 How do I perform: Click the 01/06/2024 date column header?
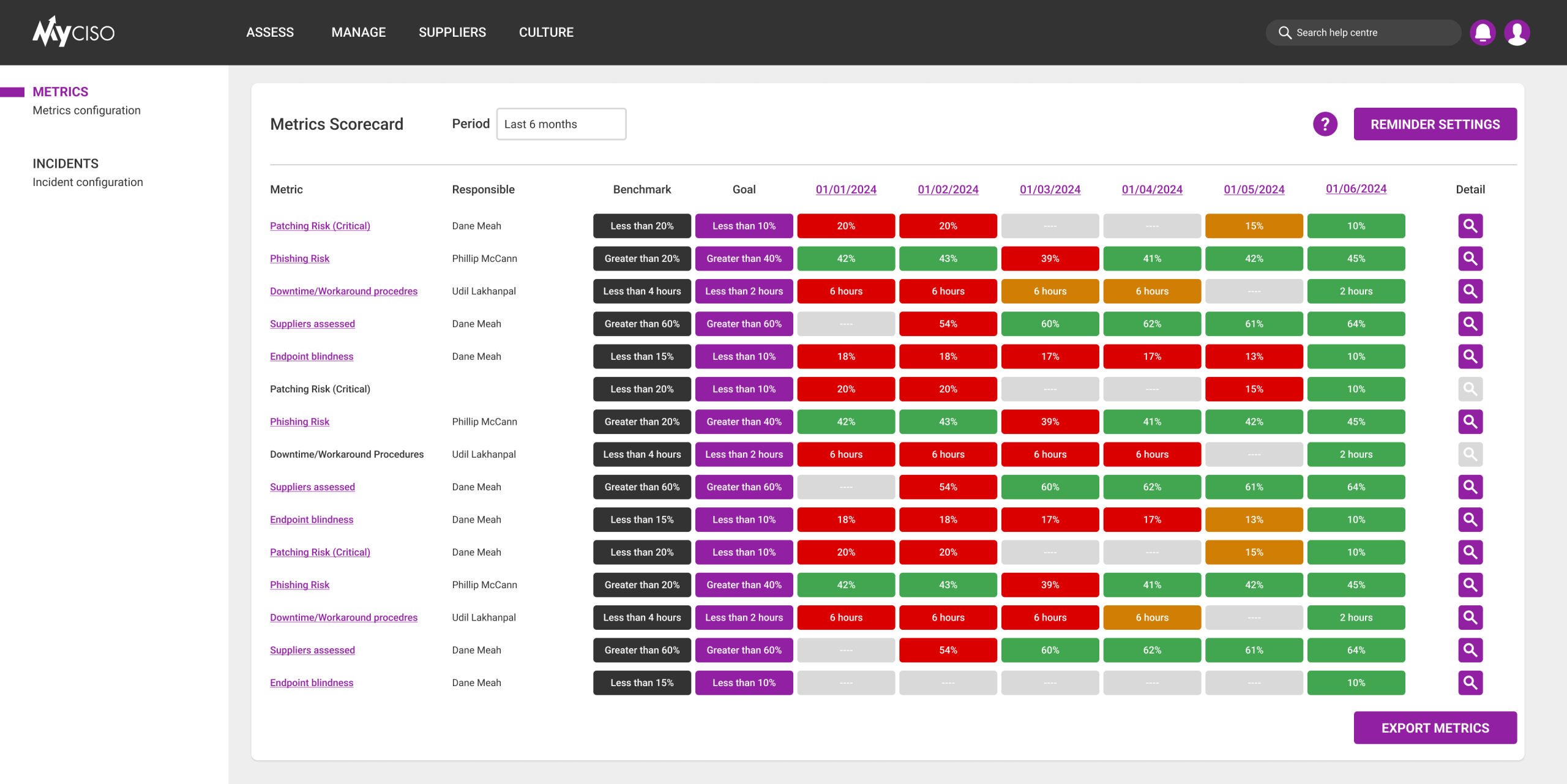click(x=1356, y=189)
